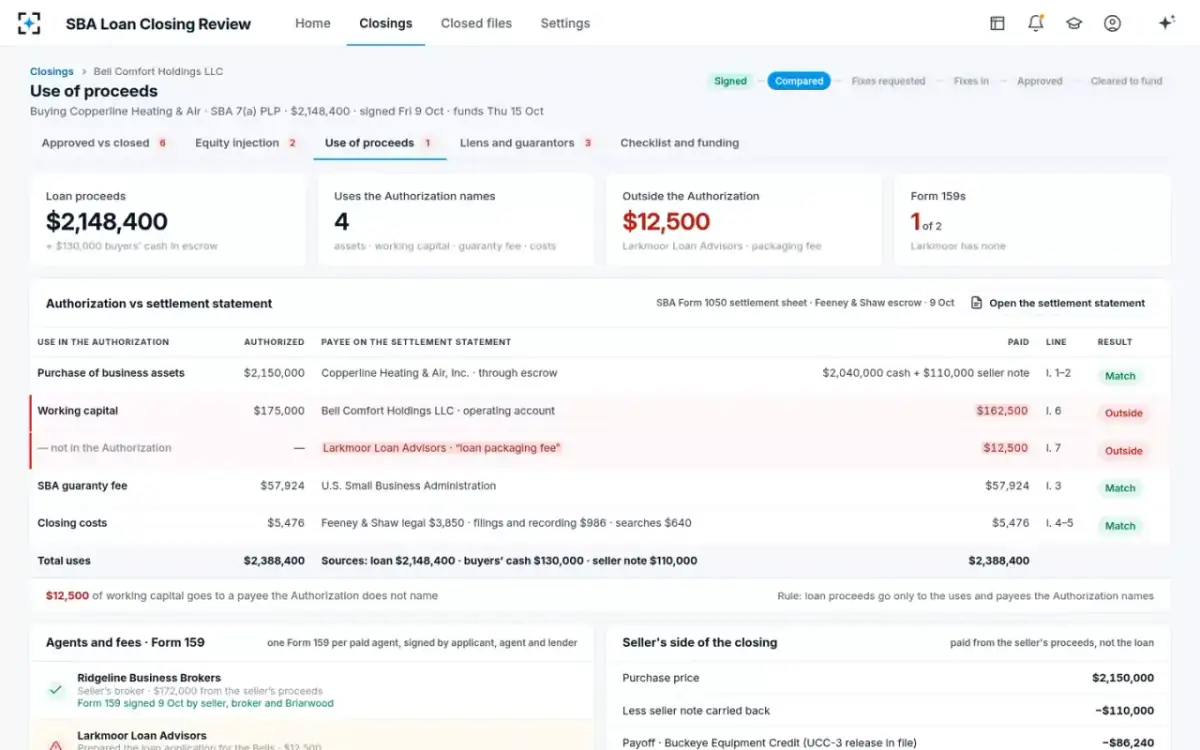Click the warning triangle icon next to Larkmoor Loan Advisors
This screenshot has height=750, width=1200.
tap(56, 744)
